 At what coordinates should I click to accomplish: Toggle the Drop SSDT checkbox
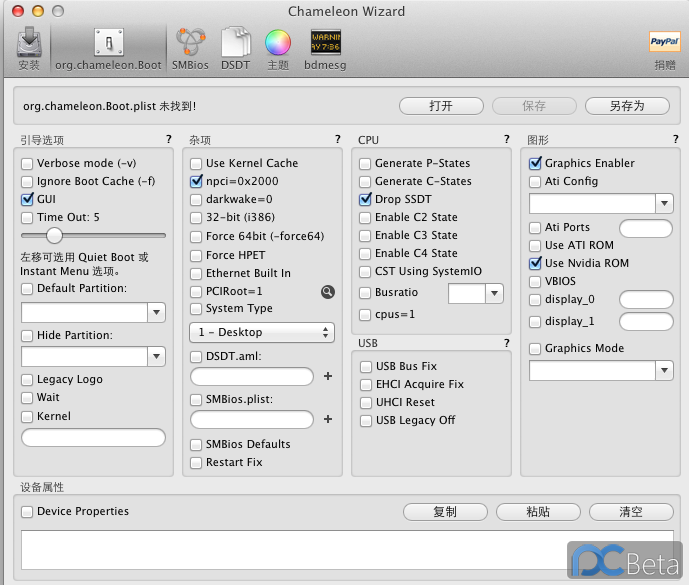point(366,199)
